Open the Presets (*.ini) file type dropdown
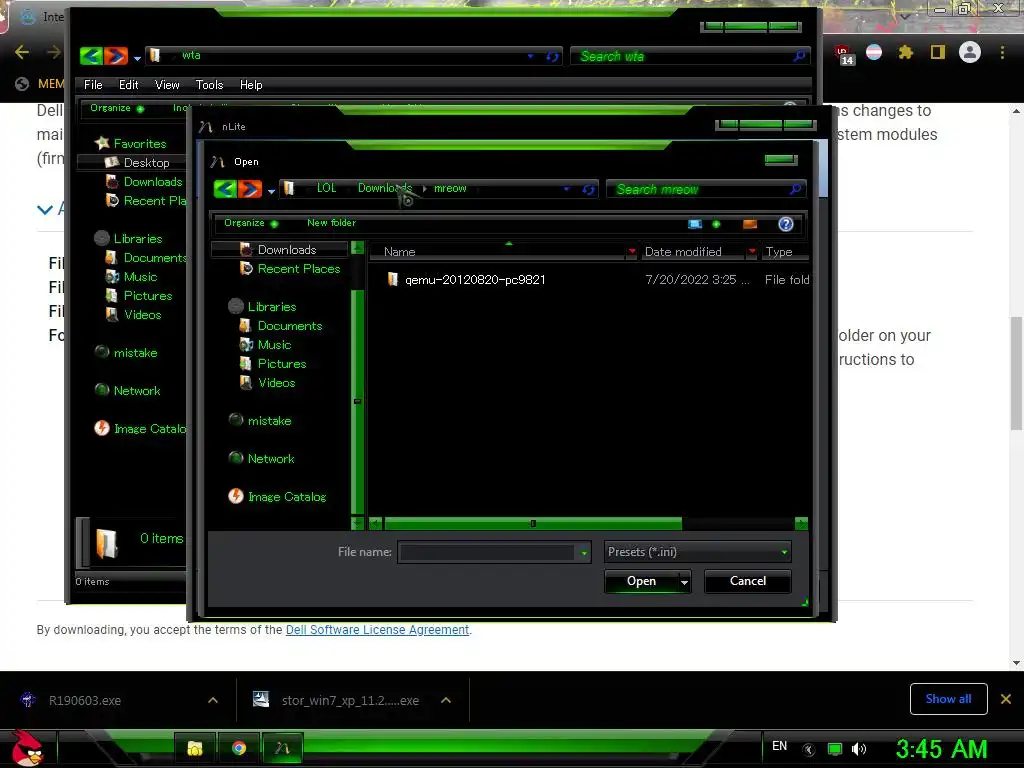Screen dimensions: 1024x768 coord(697,552)
